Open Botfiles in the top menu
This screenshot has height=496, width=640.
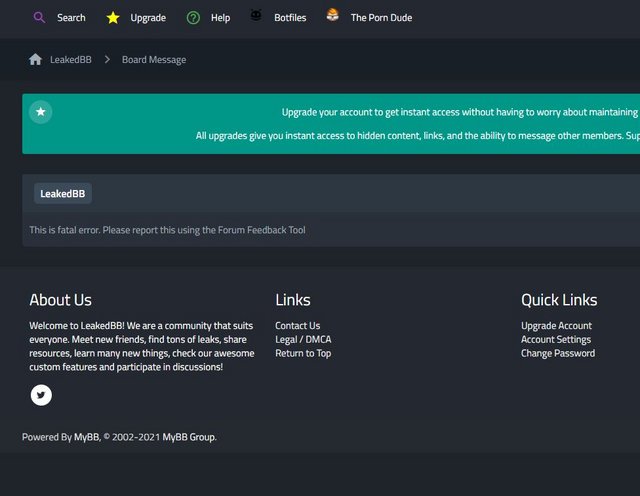pyautogui.click(x=290, y=18)
